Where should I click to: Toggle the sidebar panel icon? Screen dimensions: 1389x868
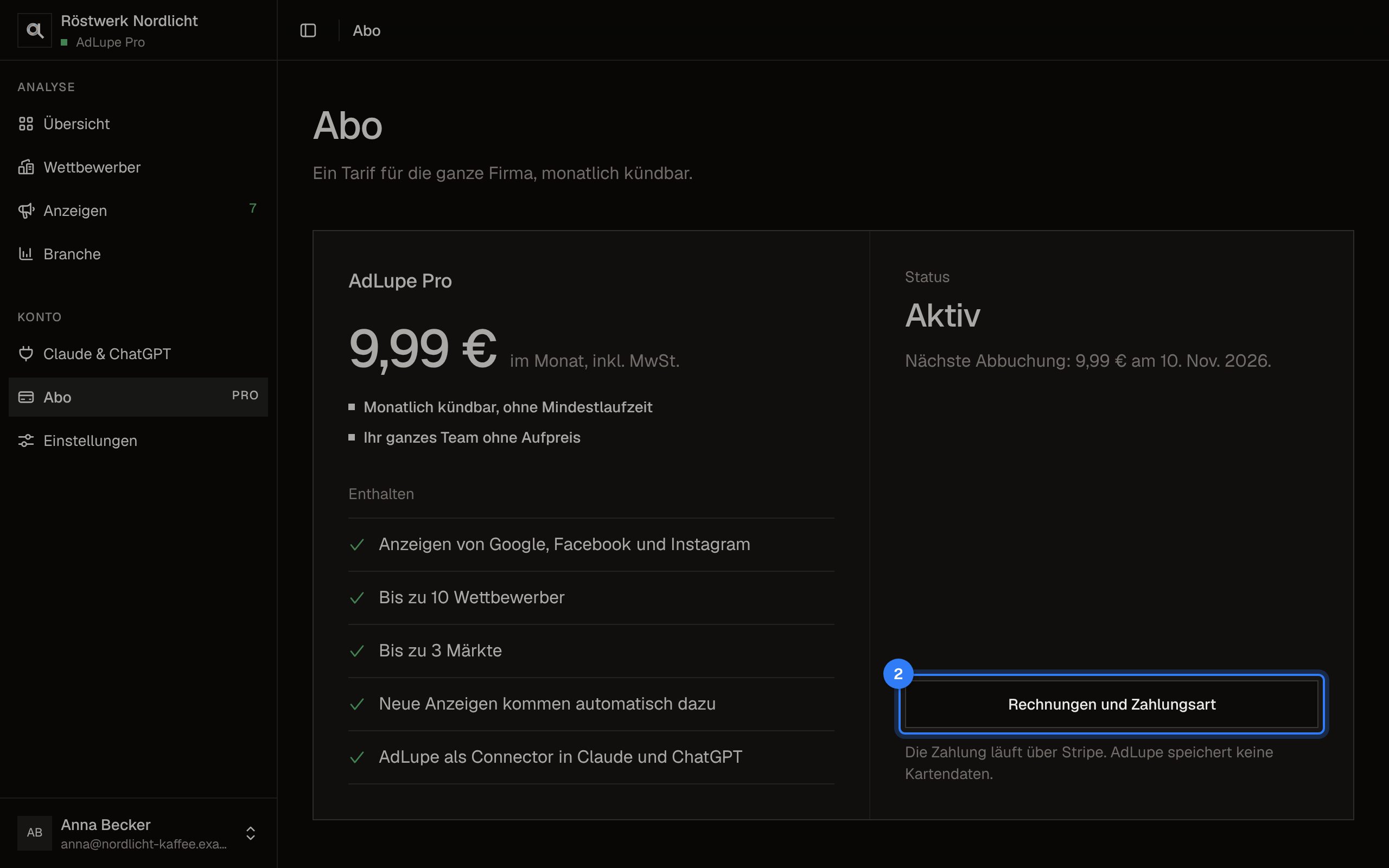[308, 30]
